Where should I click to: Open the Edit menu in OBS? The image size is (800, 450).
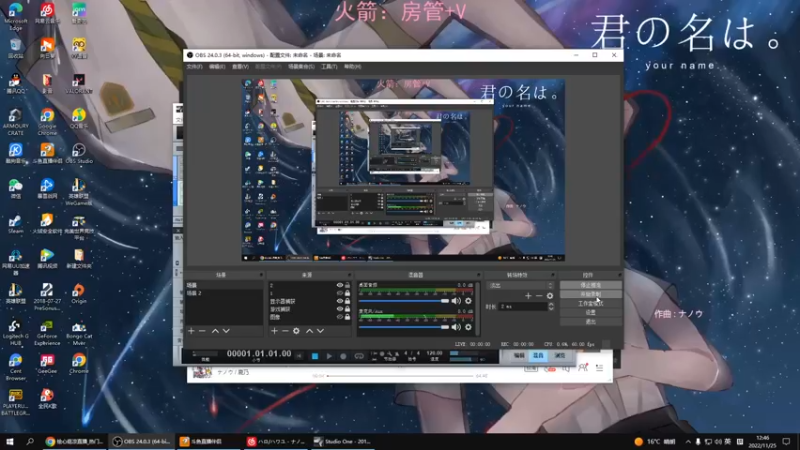(217, 67)
